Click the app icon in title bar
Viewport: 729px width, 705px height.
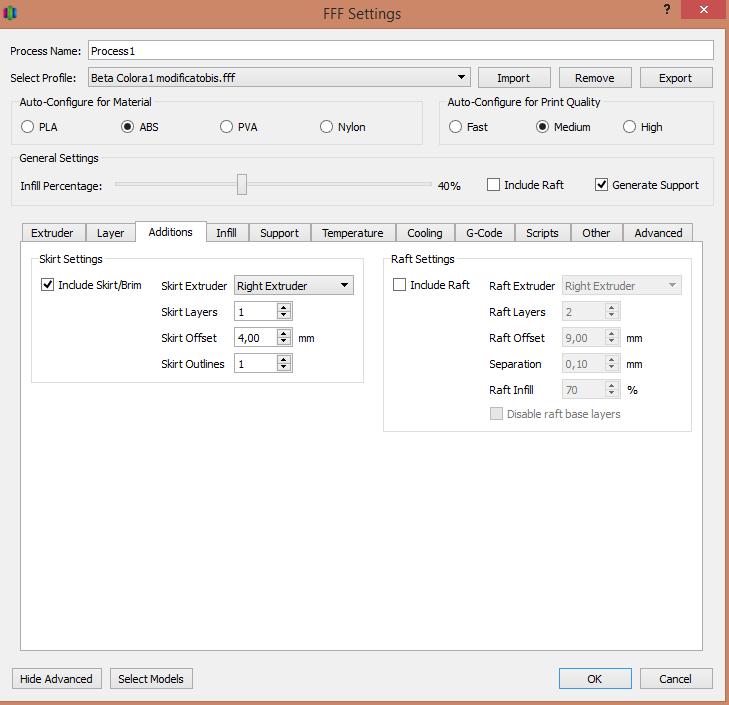click(12, 13)
